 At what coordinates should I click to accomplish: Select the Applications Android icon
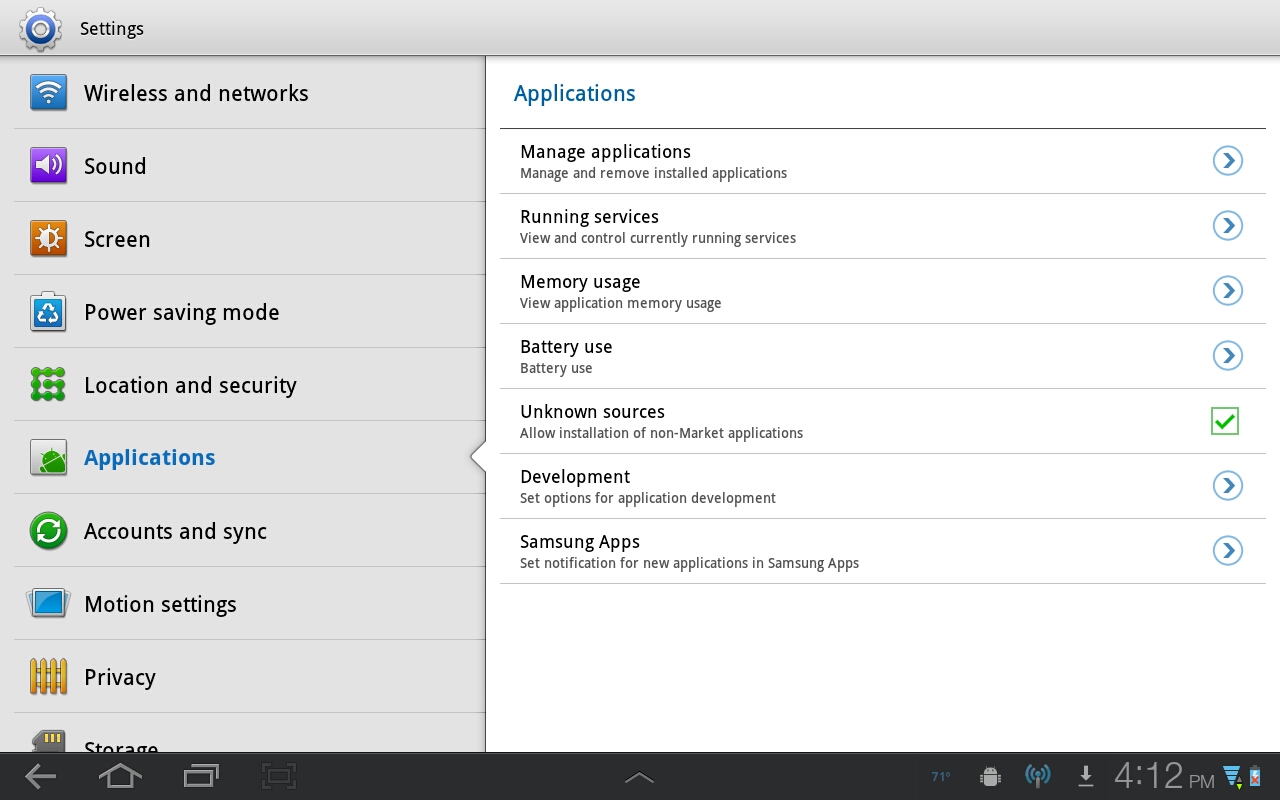[x=48, y=457]
